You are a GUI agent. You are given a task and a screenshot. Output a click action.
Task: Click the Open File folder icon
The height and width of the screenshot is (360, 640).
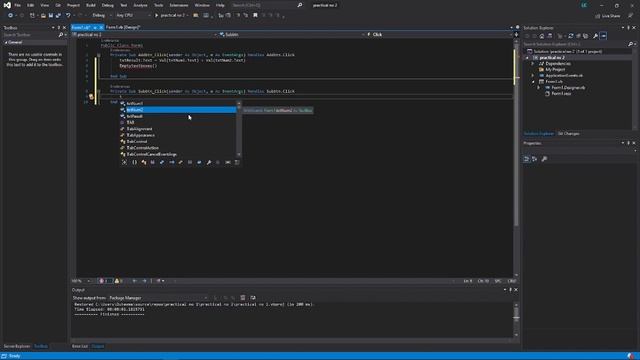43,16
